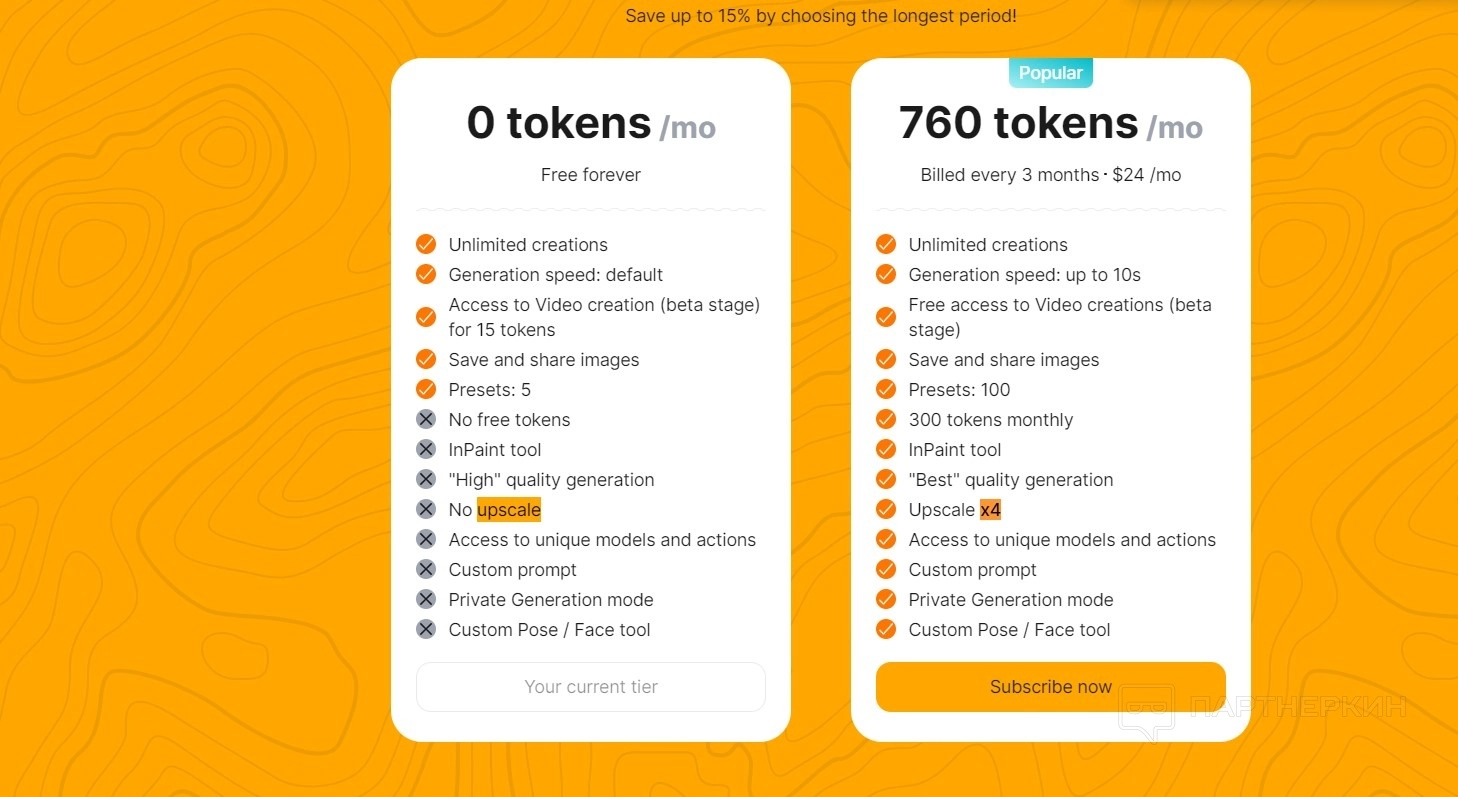Click the highlighted x4 text
Viewport: 1458px width, 797px height.
click(x=990, y=510)
